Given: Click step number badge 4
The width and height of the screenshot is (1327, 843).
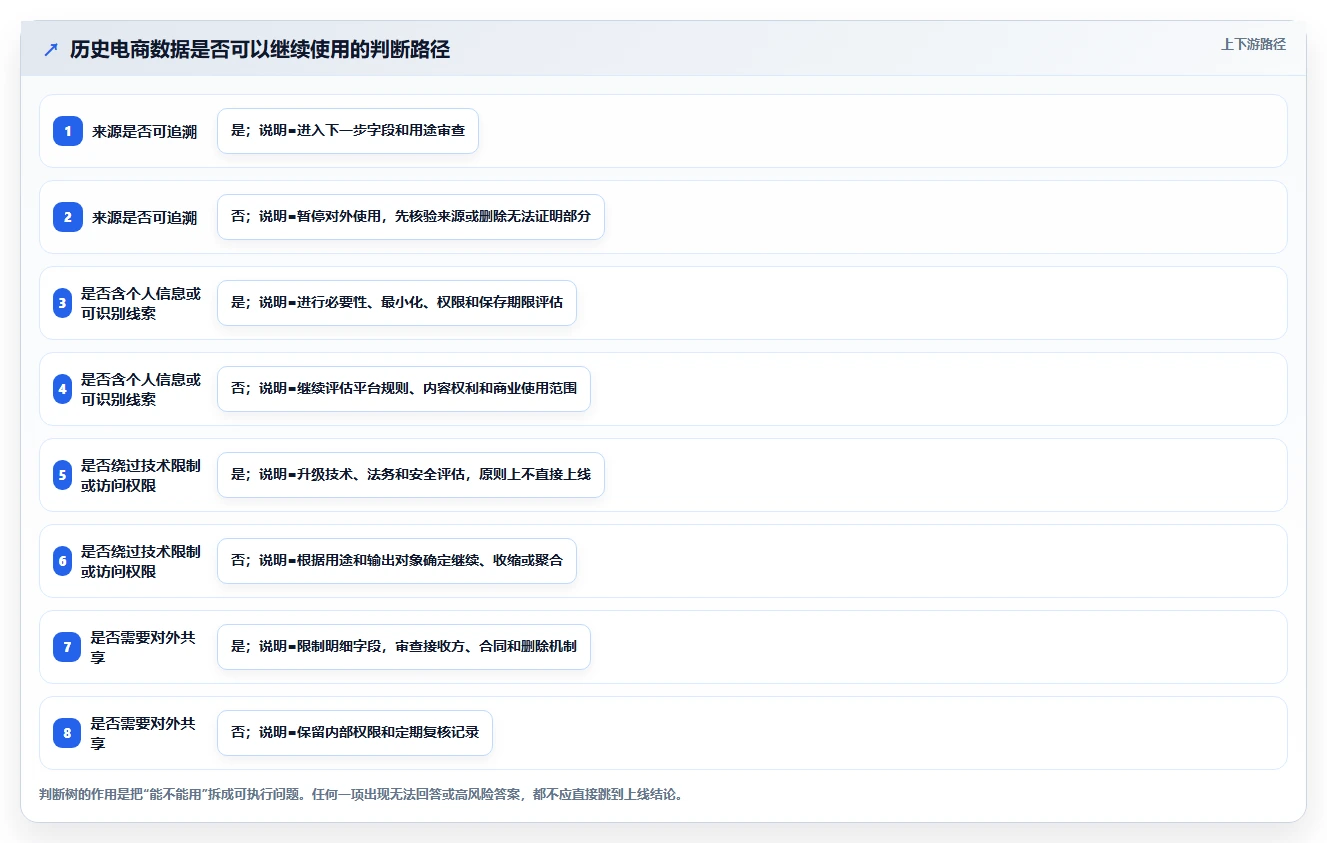Looking at the screenshot, I should click(x=62, y=389).
